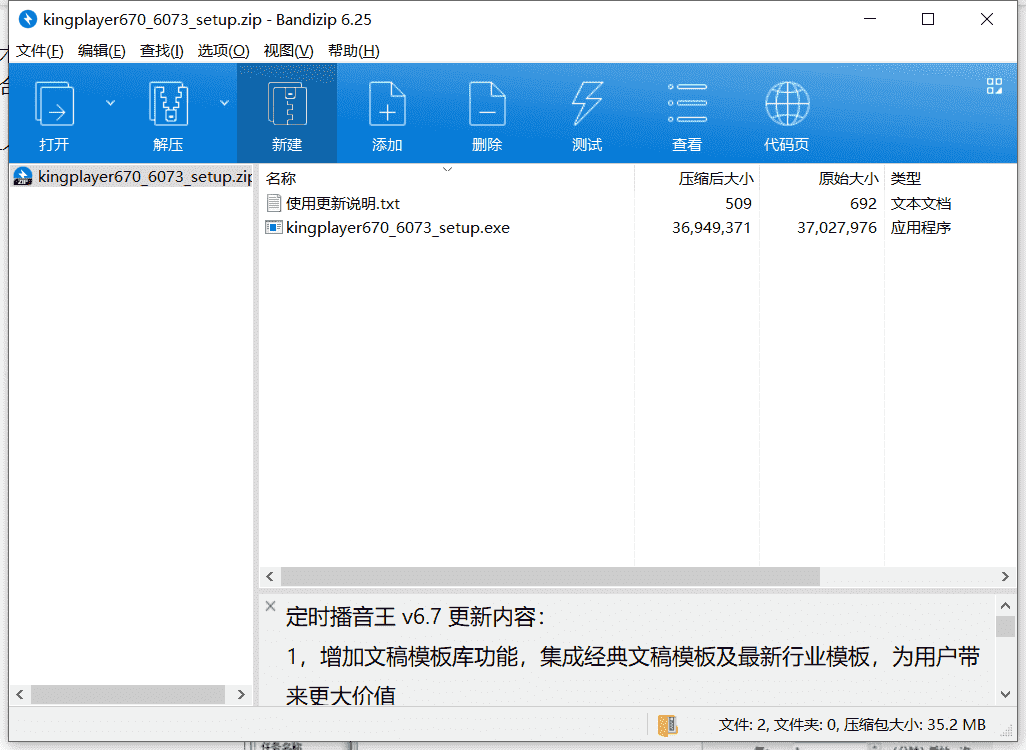Open the 视图(V) menu
Screen dimensions: 1026x750
pyautogui.click(x=288, y=50)
